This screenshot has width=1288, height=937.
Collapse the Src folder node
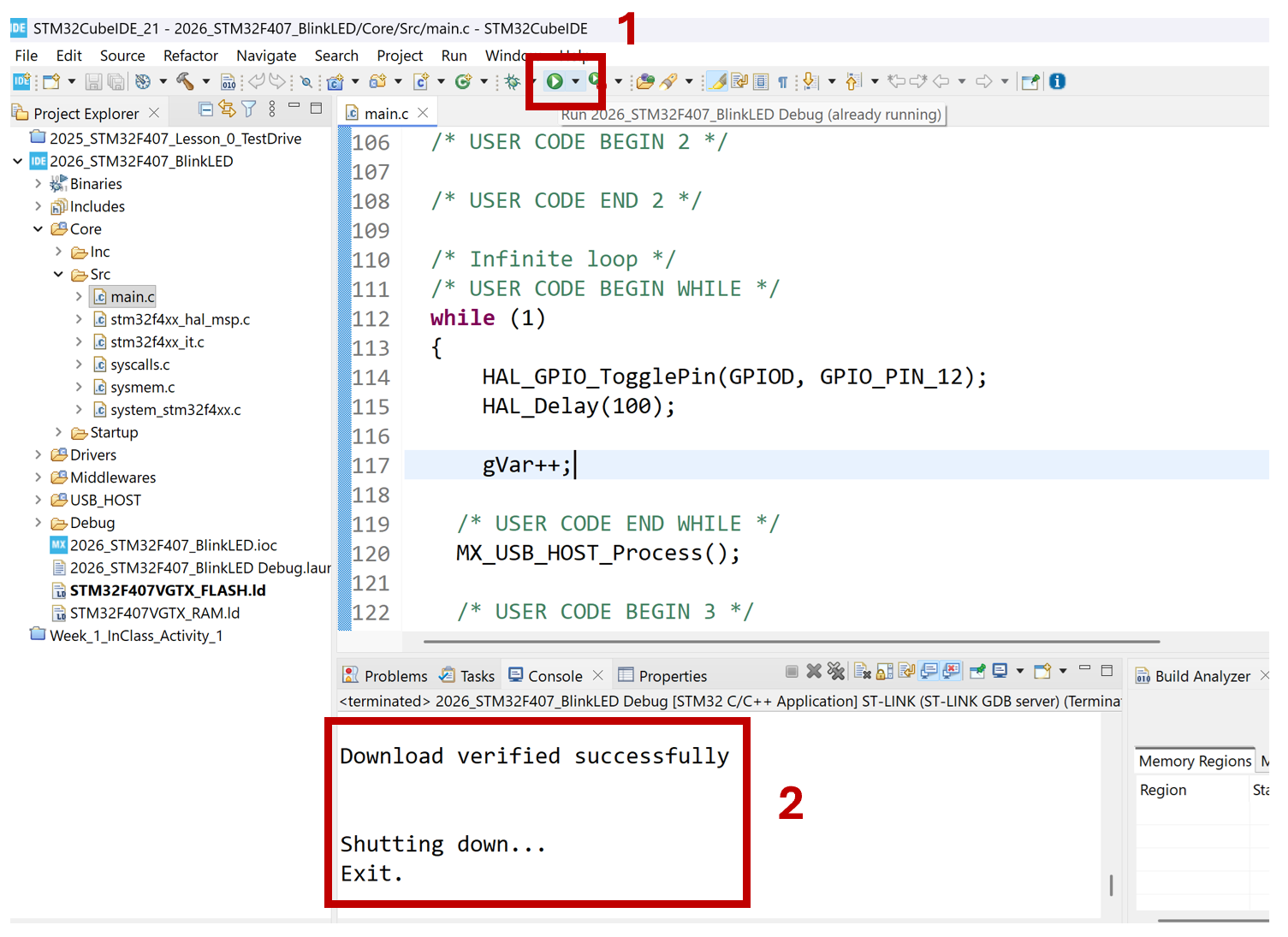tap(58, 274)
